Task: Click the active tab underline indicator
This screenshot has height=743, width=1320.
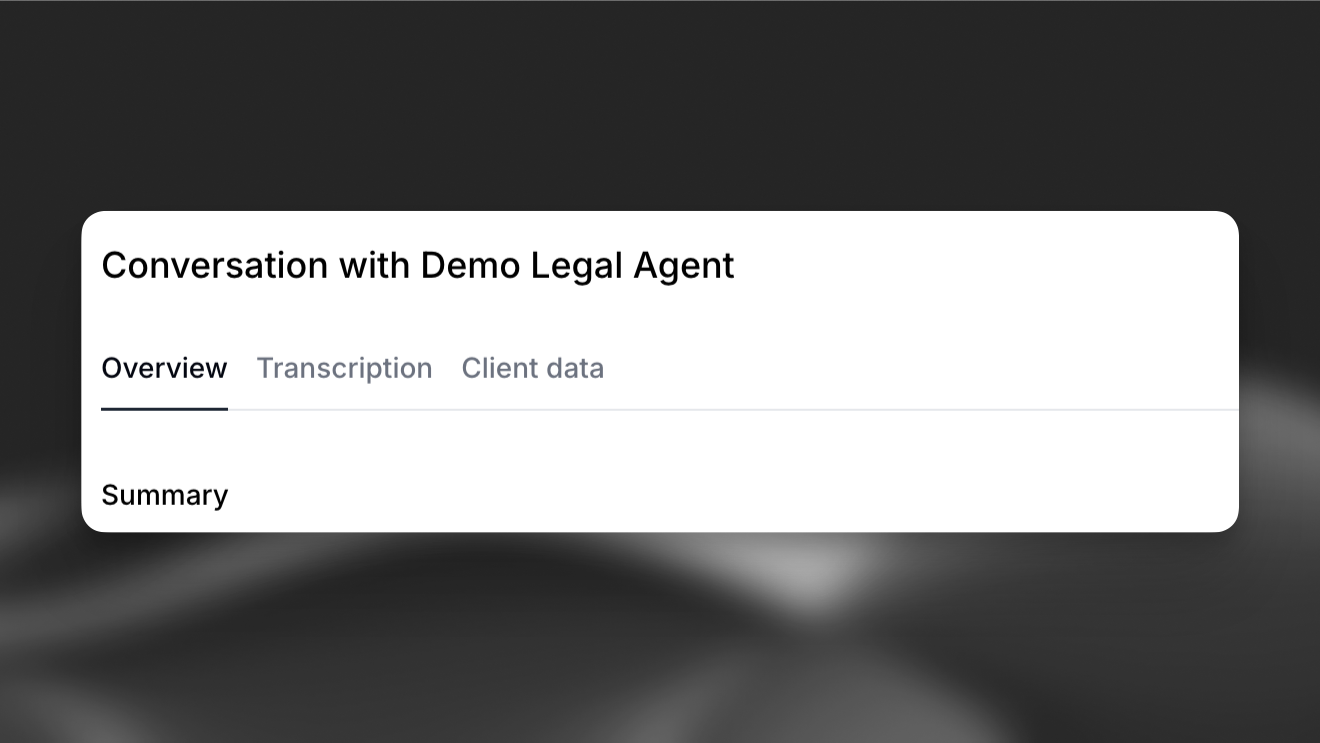Action: 164,408
